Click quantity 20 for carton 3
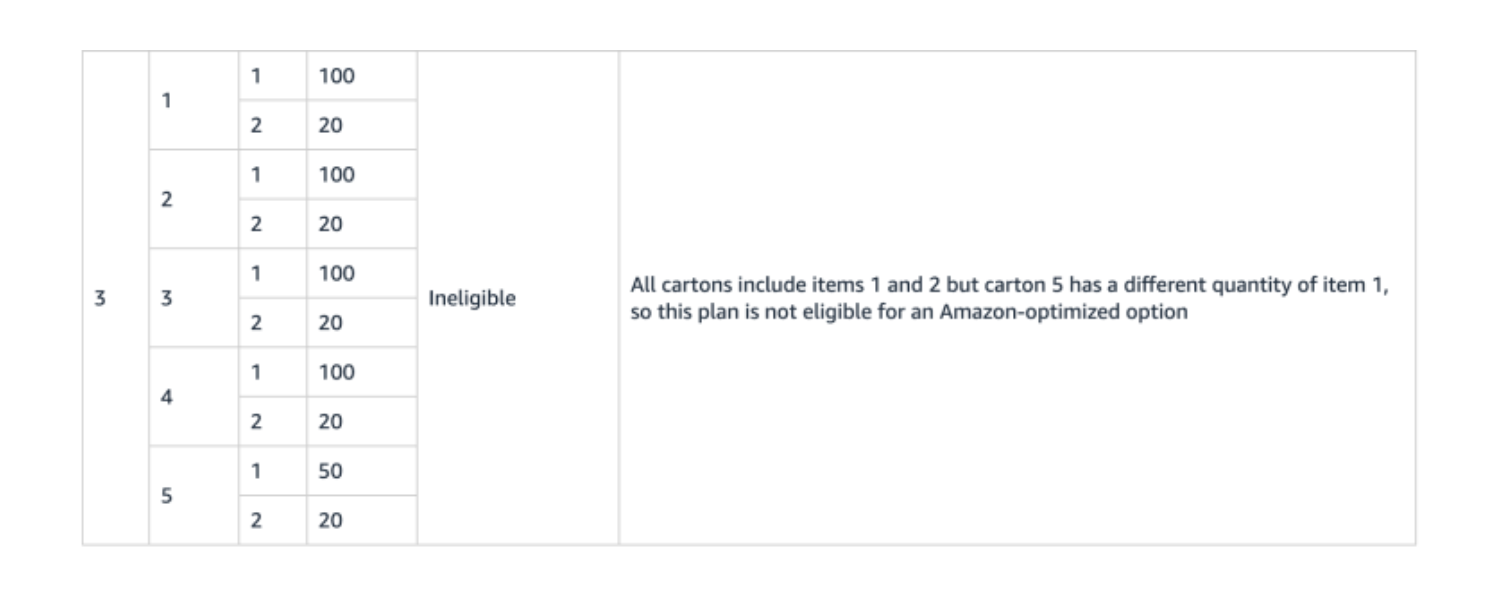This screenshot has width=1500, height=600. point(331,323)
